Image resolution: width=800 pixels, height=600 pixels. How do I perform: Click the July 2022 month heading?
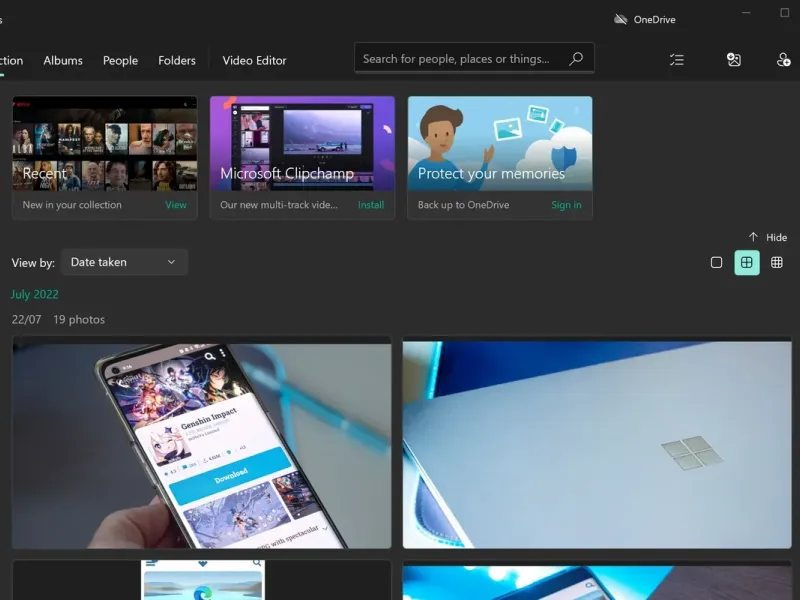point(35,294)
